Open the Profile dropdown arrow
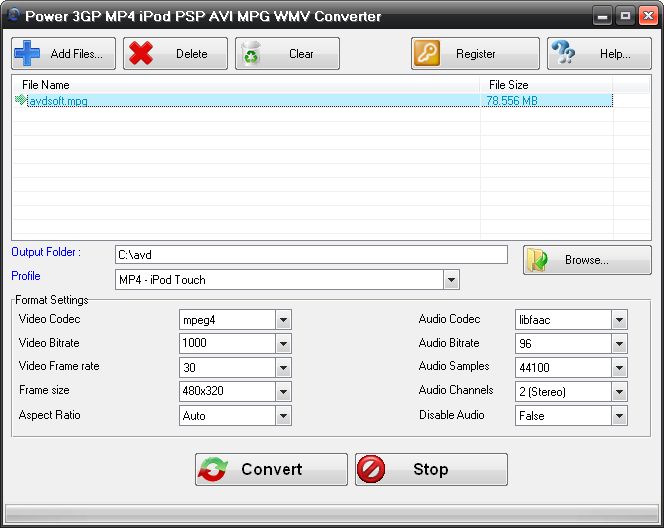Image resolution: width=664 pixels, height=528 pixels. pos(451,280)
